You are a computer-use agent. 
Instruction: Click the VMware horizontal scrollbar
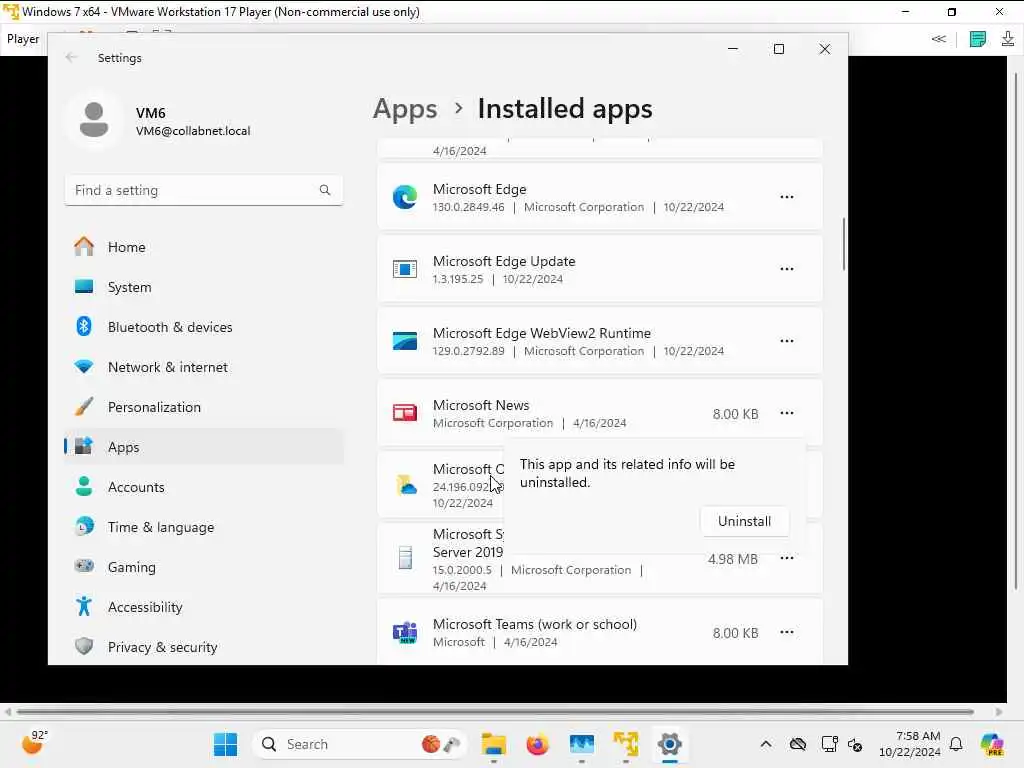point(496,711)
